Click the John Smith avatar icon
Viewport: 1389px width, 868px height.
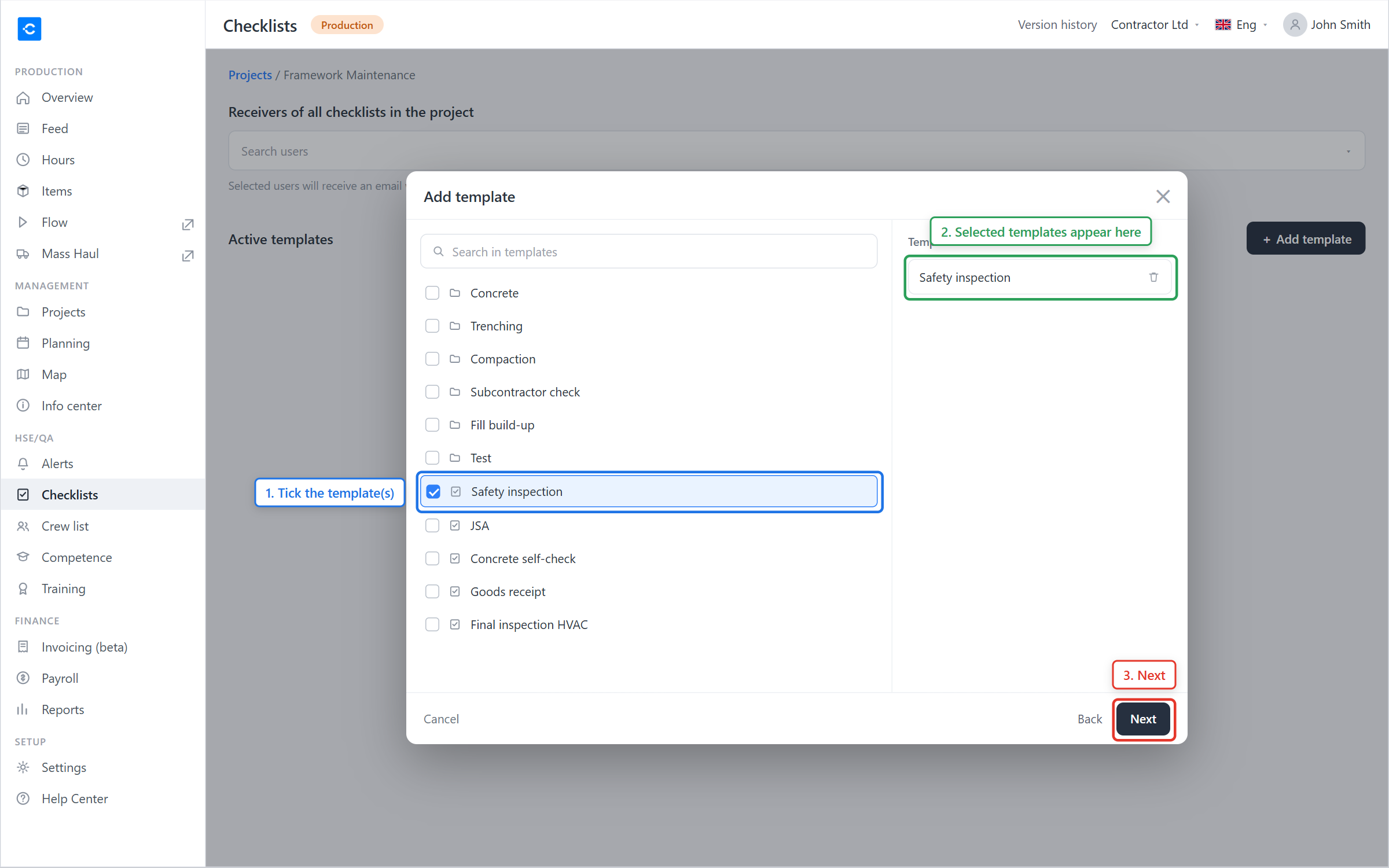tap(1295, 25)
